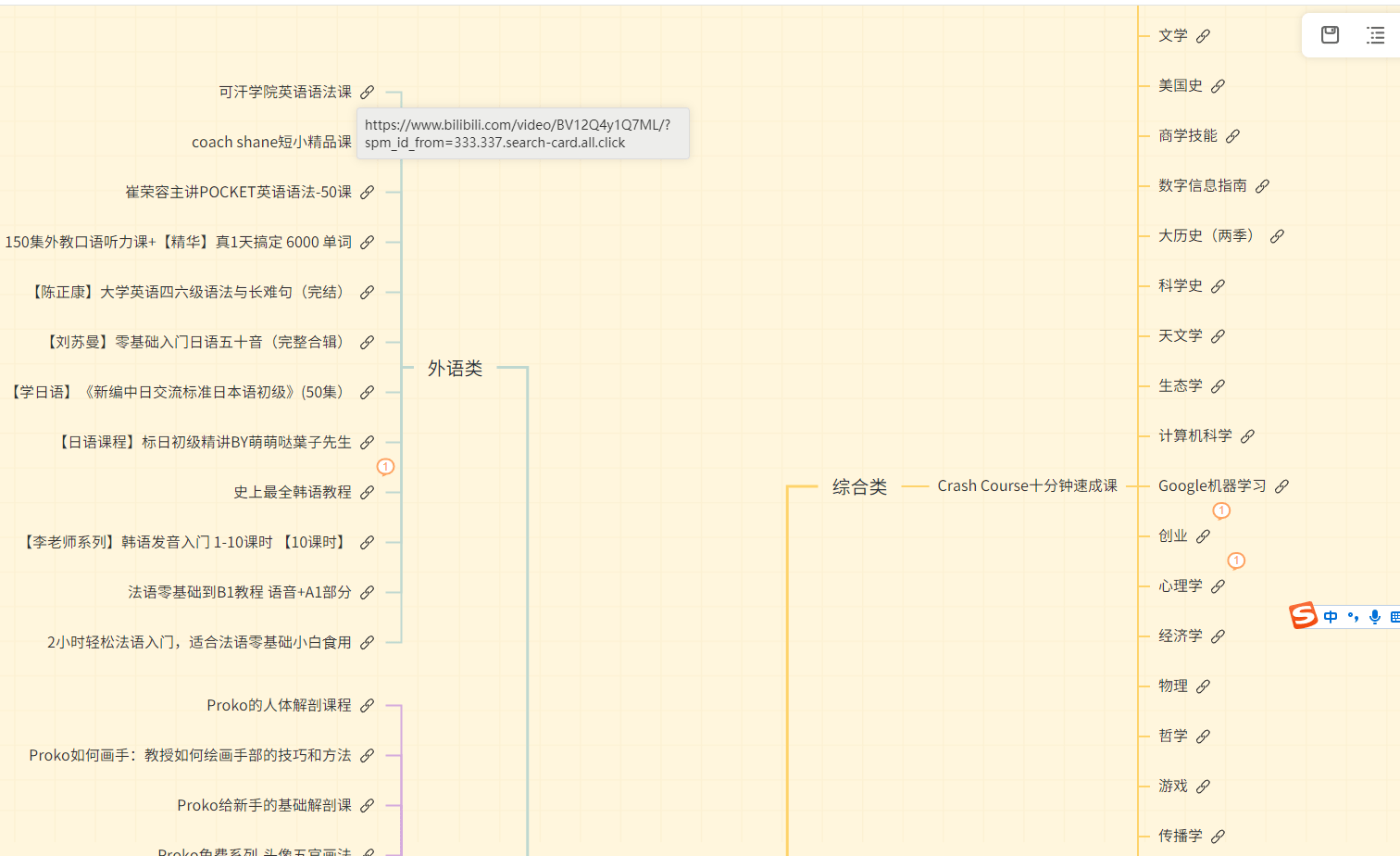Click link icon next to 史上最全韩语教程
Image resolution: width=1400 pixels, height=856 pixels.
[x=368, y=493]
